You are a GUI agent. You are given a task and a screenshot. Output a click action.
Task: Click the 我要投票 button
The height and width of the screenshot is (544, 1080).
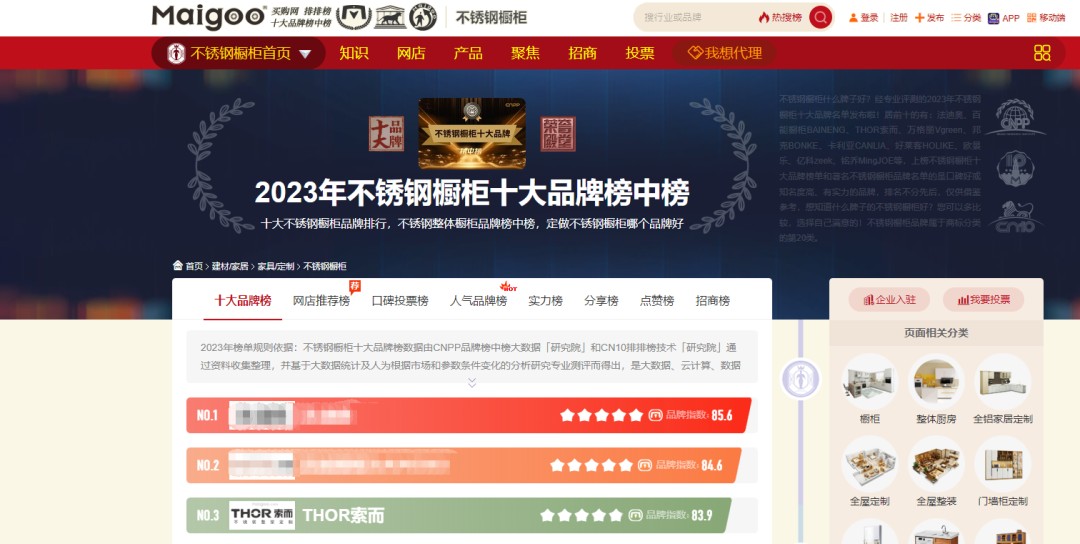coord(984,300)
